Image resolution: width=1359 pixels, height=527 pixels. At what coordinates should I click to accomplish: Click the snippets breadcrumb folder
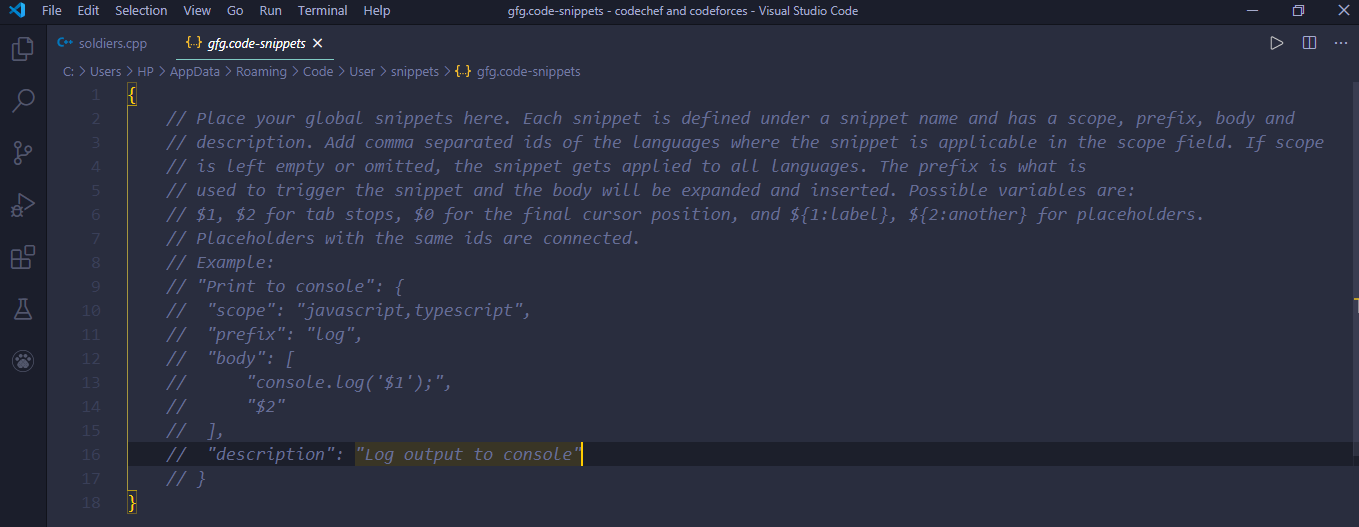[414, 72]
